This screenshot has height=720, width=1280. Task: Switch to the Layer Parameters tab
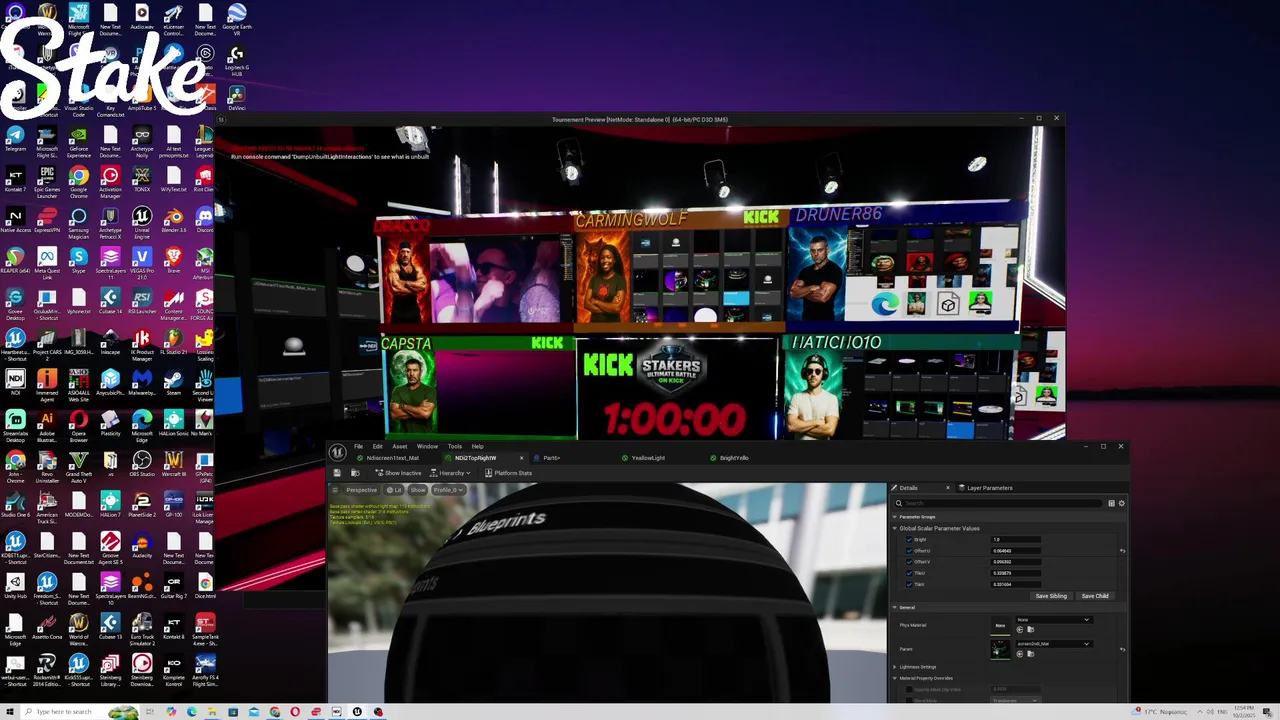point(986,488)
